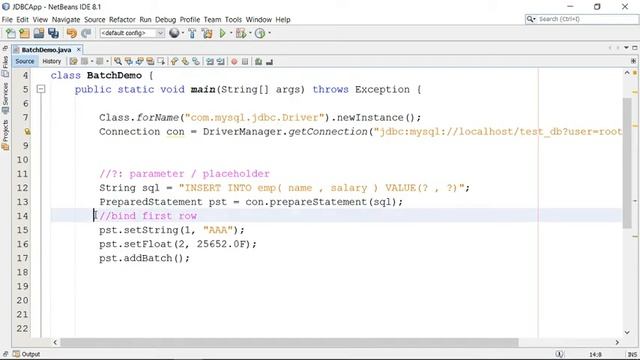The height and width of the screenshot is (360, 640).
Task: Click horizontal scrollbar right arrow
Action: [x=617, y=342]
